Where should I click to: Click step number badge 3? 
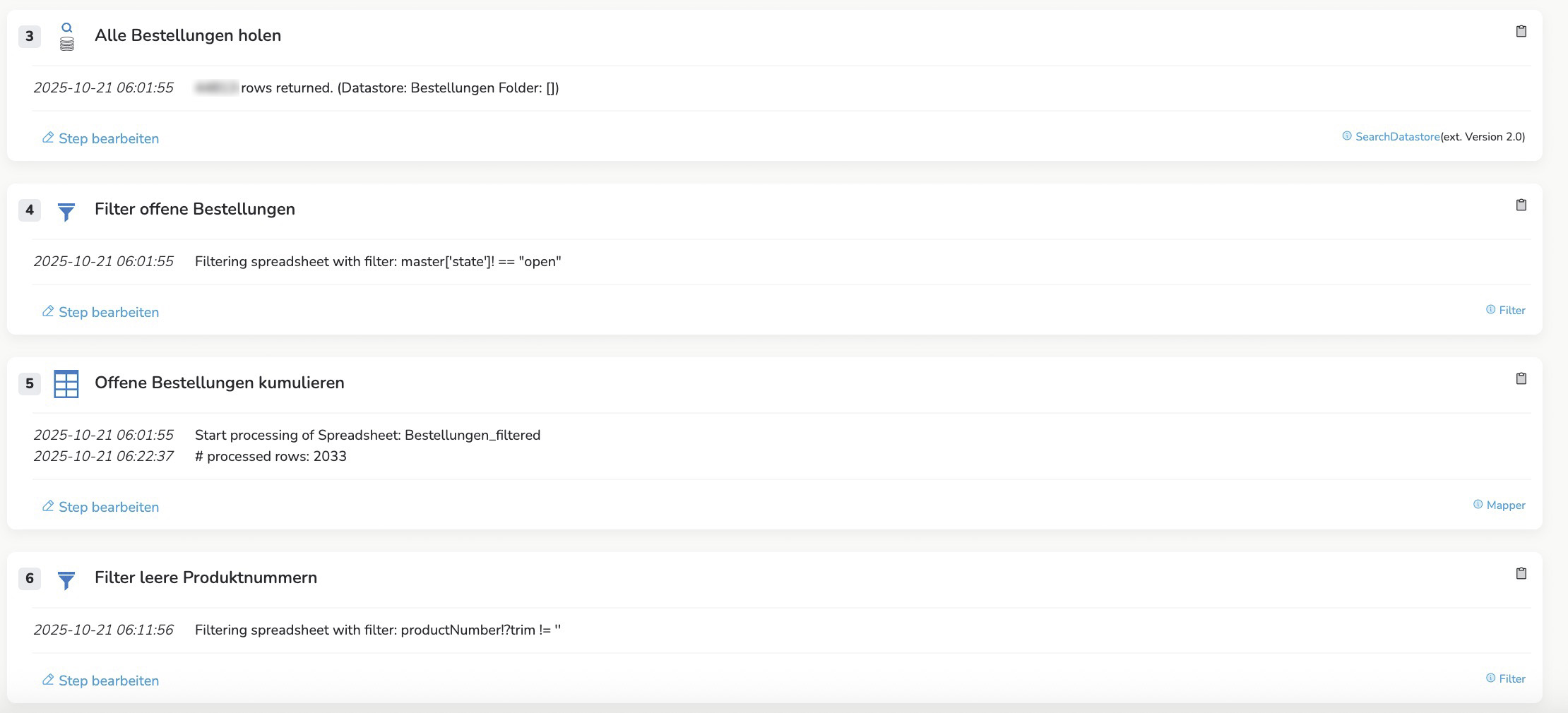(x=30, y=36)
